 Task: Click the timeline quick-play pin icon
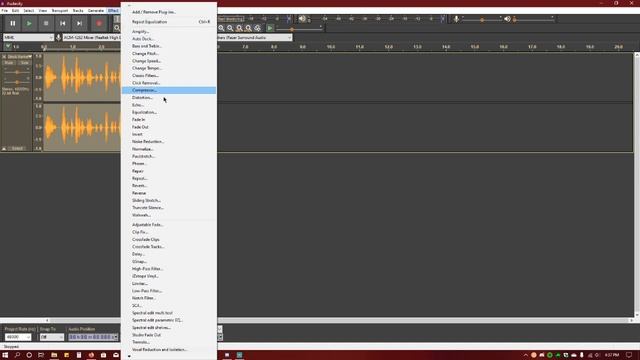click(x=8, y=47)
